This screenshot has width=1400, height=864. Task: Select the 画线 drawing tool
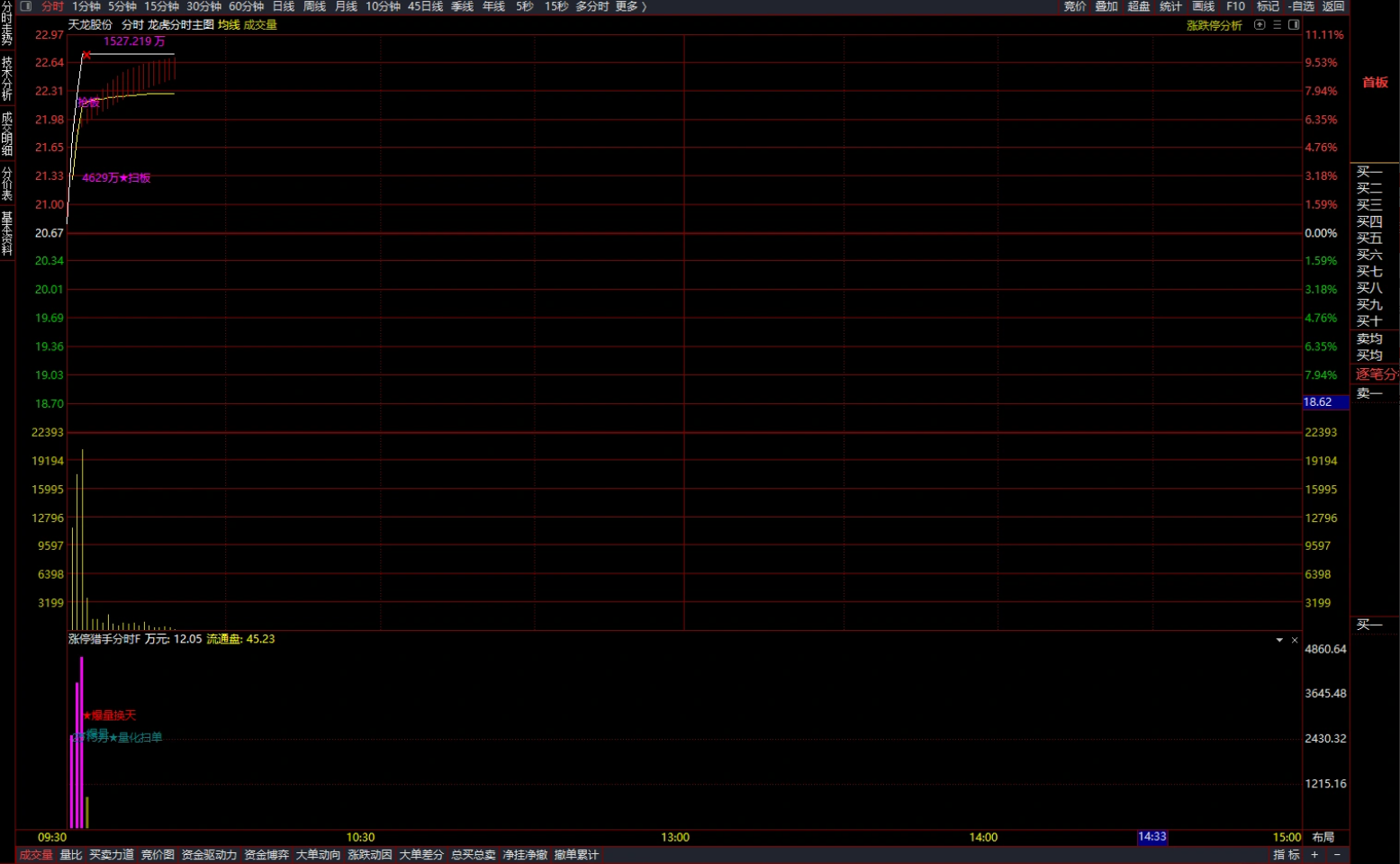pos(1204,6)
